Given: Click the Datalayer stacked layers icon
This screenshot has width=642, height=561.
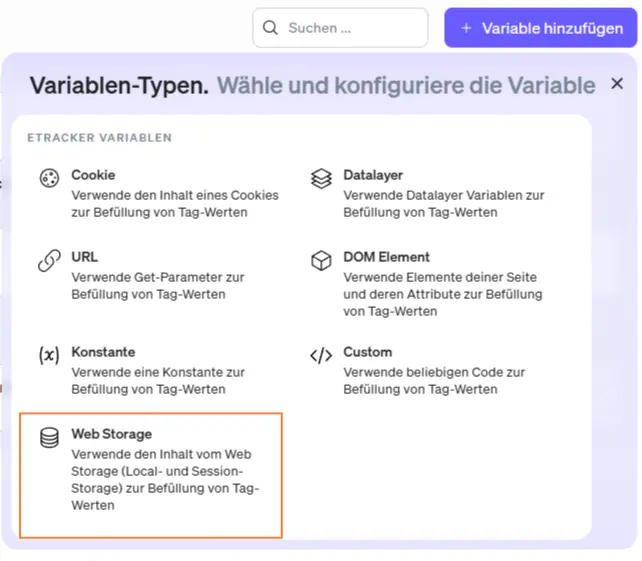Looking at the screenshot, I should point(321,179).
